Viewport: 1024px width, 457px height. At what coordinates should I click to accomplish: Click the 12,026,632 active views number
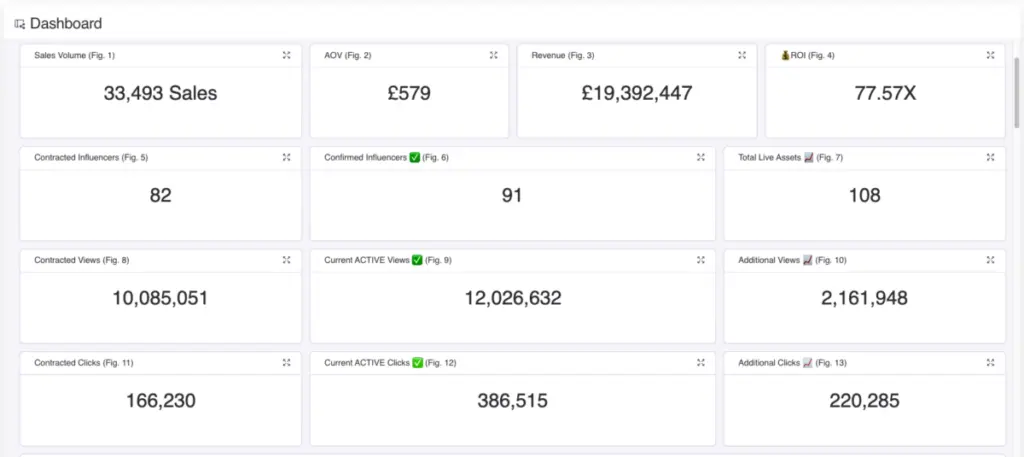click(x=512, y=298)
